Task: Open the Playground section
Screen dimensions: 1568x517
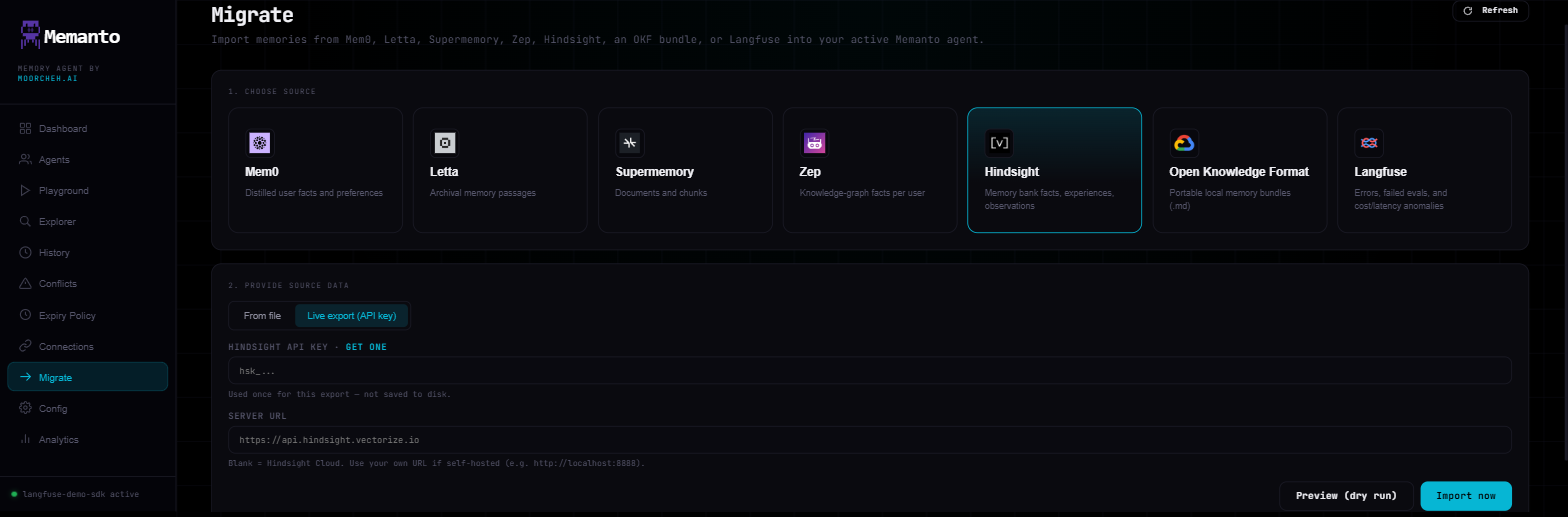Action: 87,191
